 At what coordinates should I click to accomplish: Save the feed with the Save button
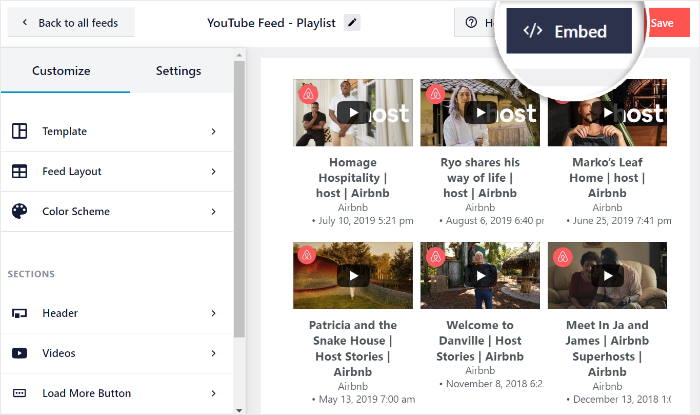(667, 22)
